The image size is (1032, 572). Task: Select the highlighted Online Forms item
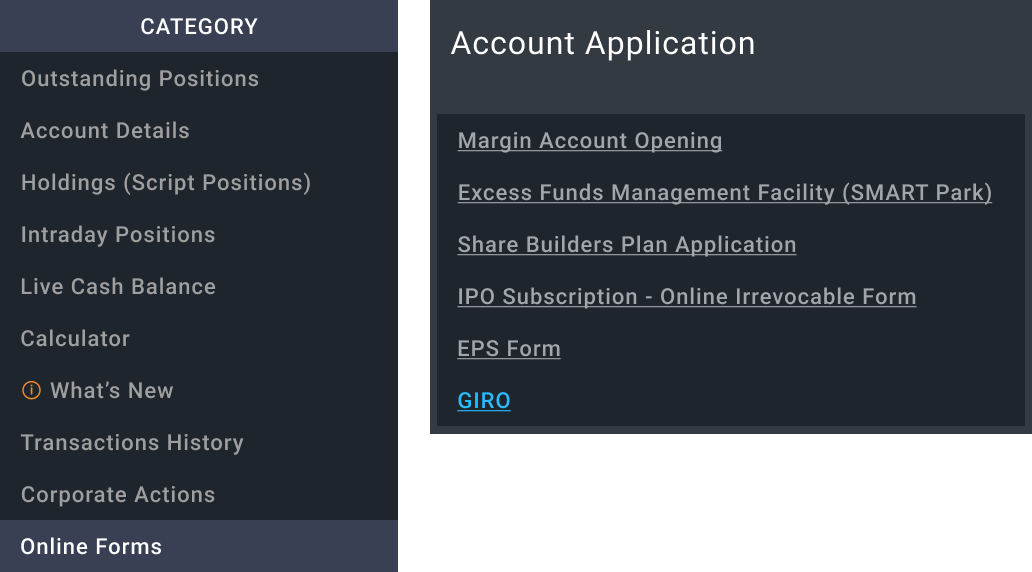(x=91, y=547)
